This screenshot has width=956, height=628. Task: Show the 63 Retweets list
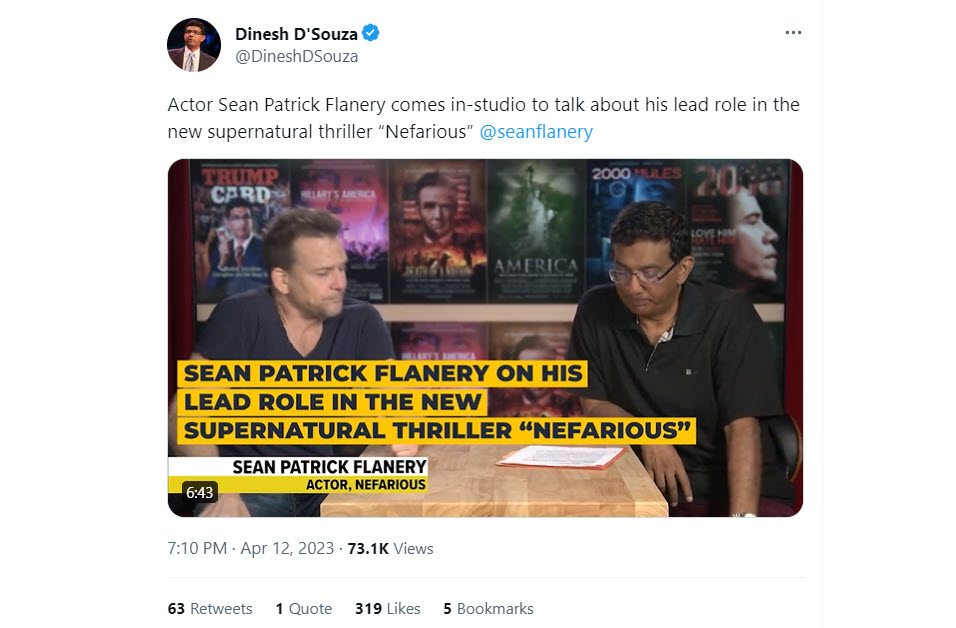(x=210, y=608)
